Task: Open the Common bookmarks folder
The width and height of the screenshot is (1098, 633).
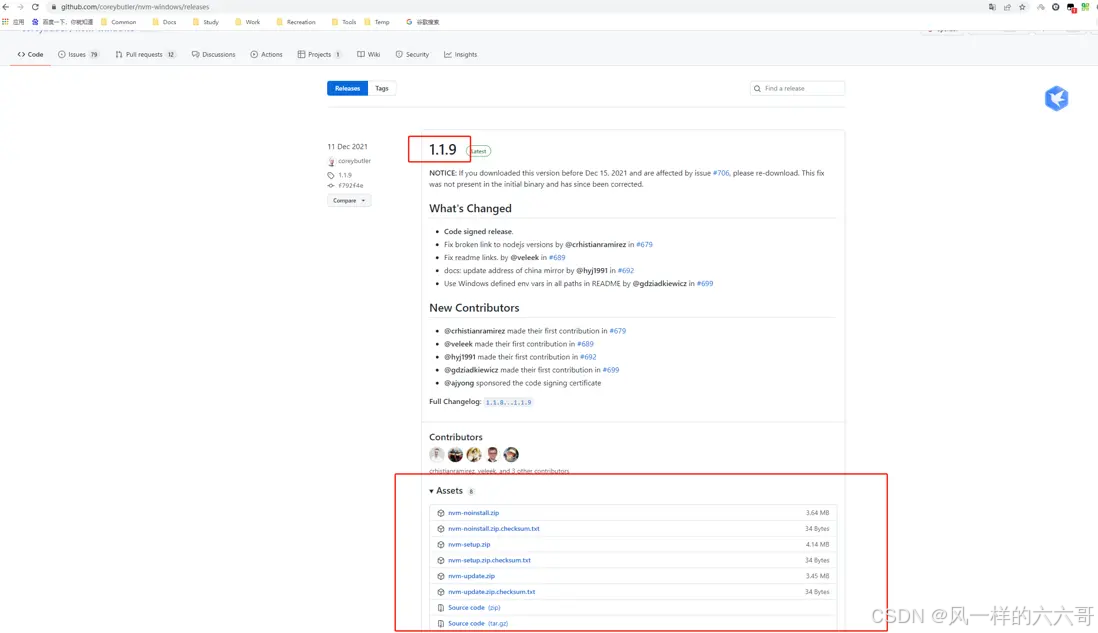Action: click(x=118, y=22)
